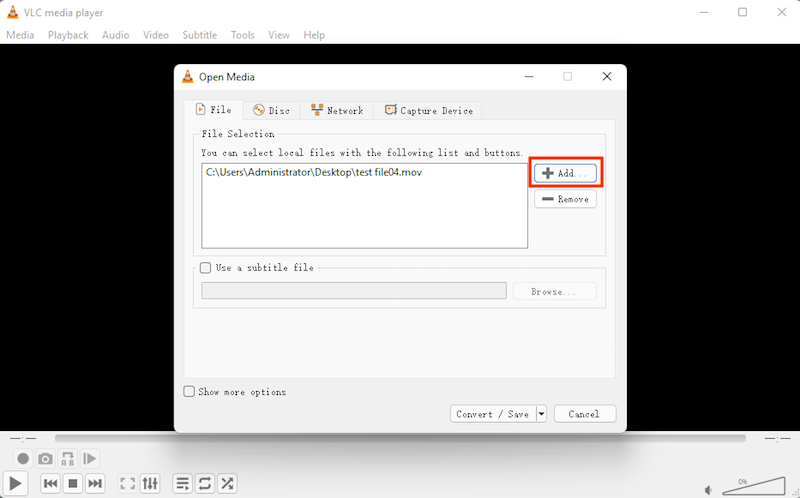
Task: Click elapsed time label left of seek bar
Action: [23, 438]
